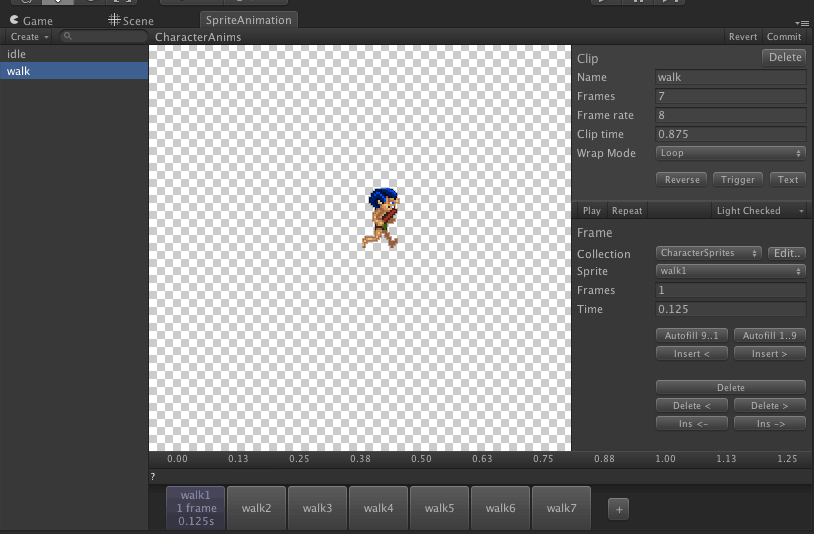Open the panel options menu icon
The width and height of the screenshot is (814, 534).
(x=802, y=23)
